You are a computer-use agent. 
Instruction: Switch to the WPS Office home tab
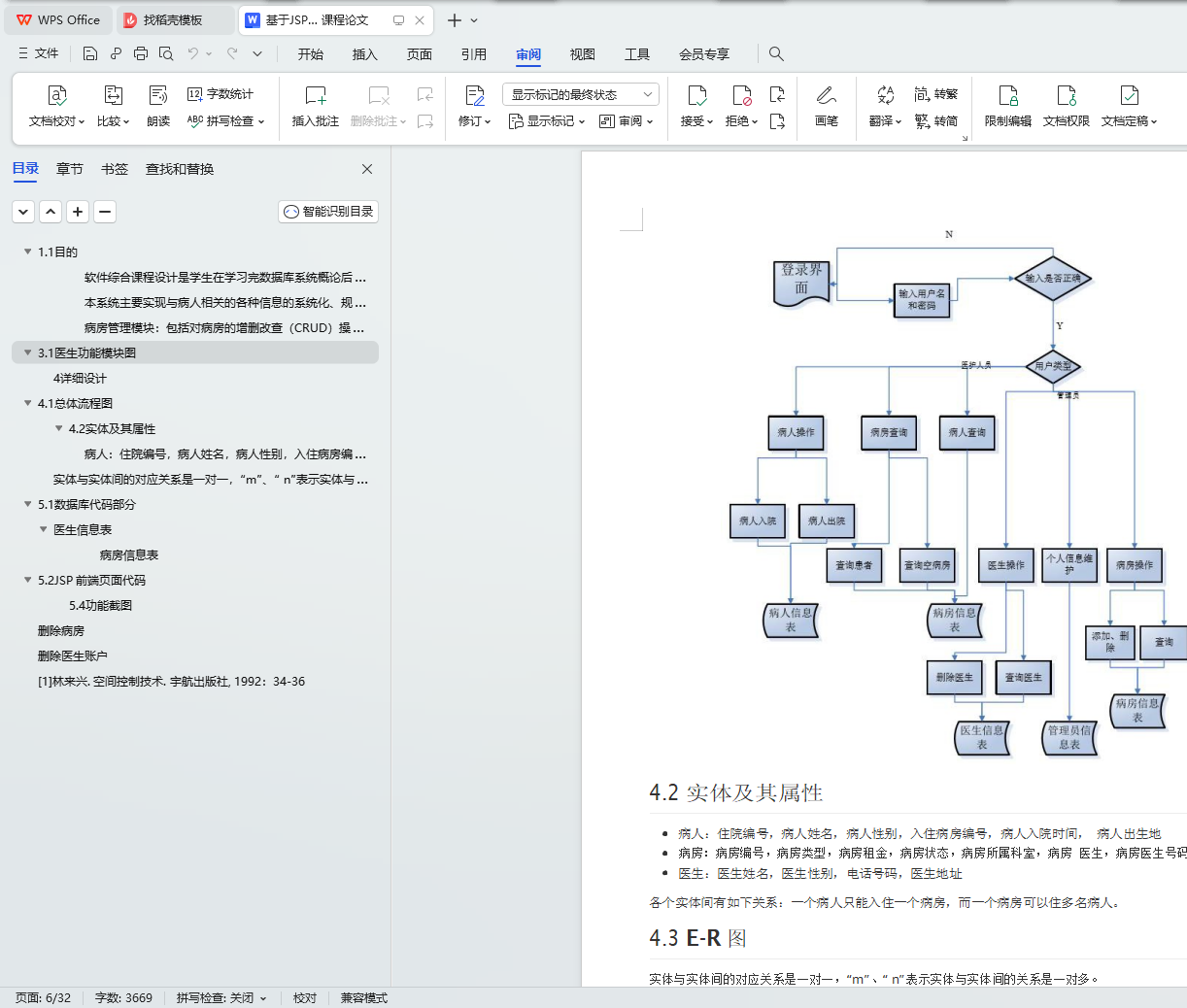tap(58, 19)
